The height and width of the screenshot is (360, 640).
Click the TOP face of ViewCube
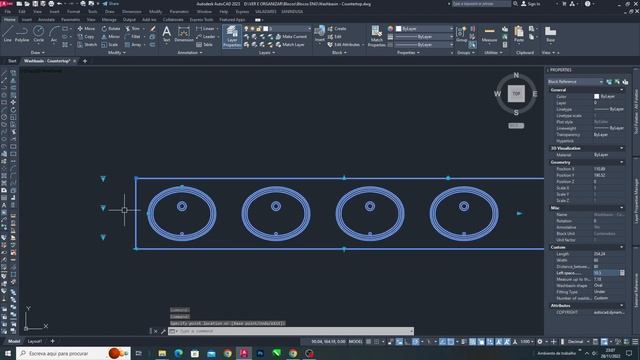tap(516, 93)
